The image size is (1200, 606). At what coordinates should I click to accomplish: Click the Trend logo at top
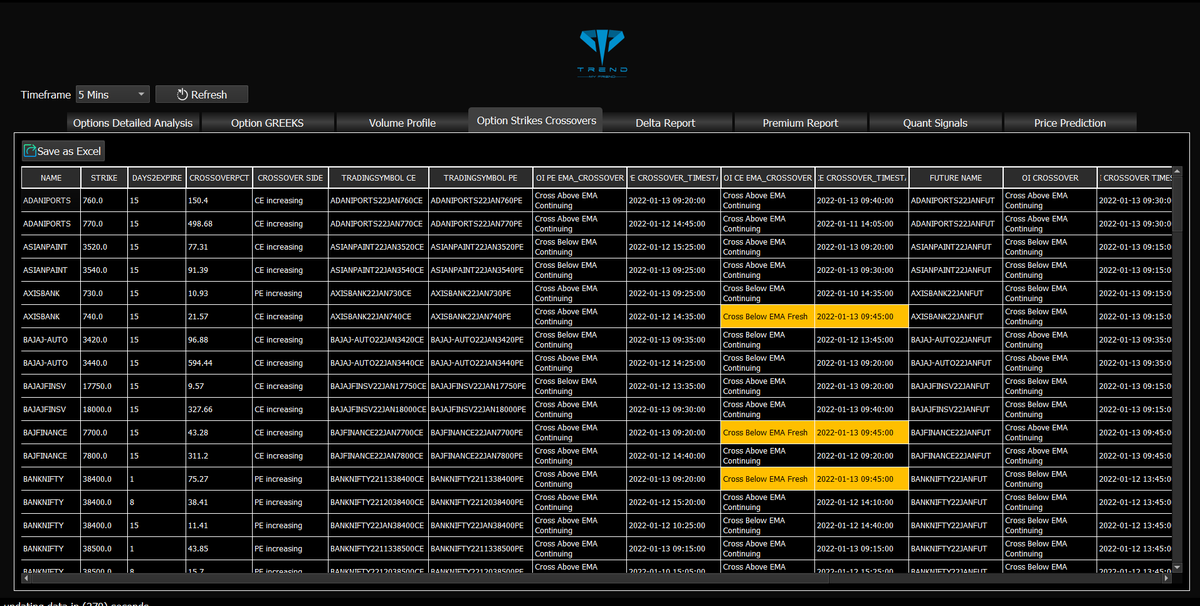pyautogui.click(x=602, y=53)
